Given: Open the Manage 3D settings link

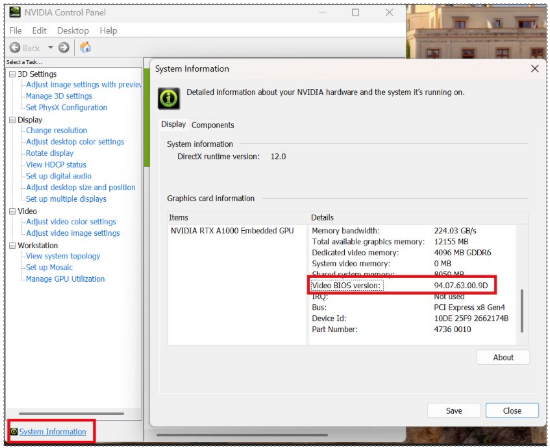Looking at the screenshot, I should [x=59, y=96].
